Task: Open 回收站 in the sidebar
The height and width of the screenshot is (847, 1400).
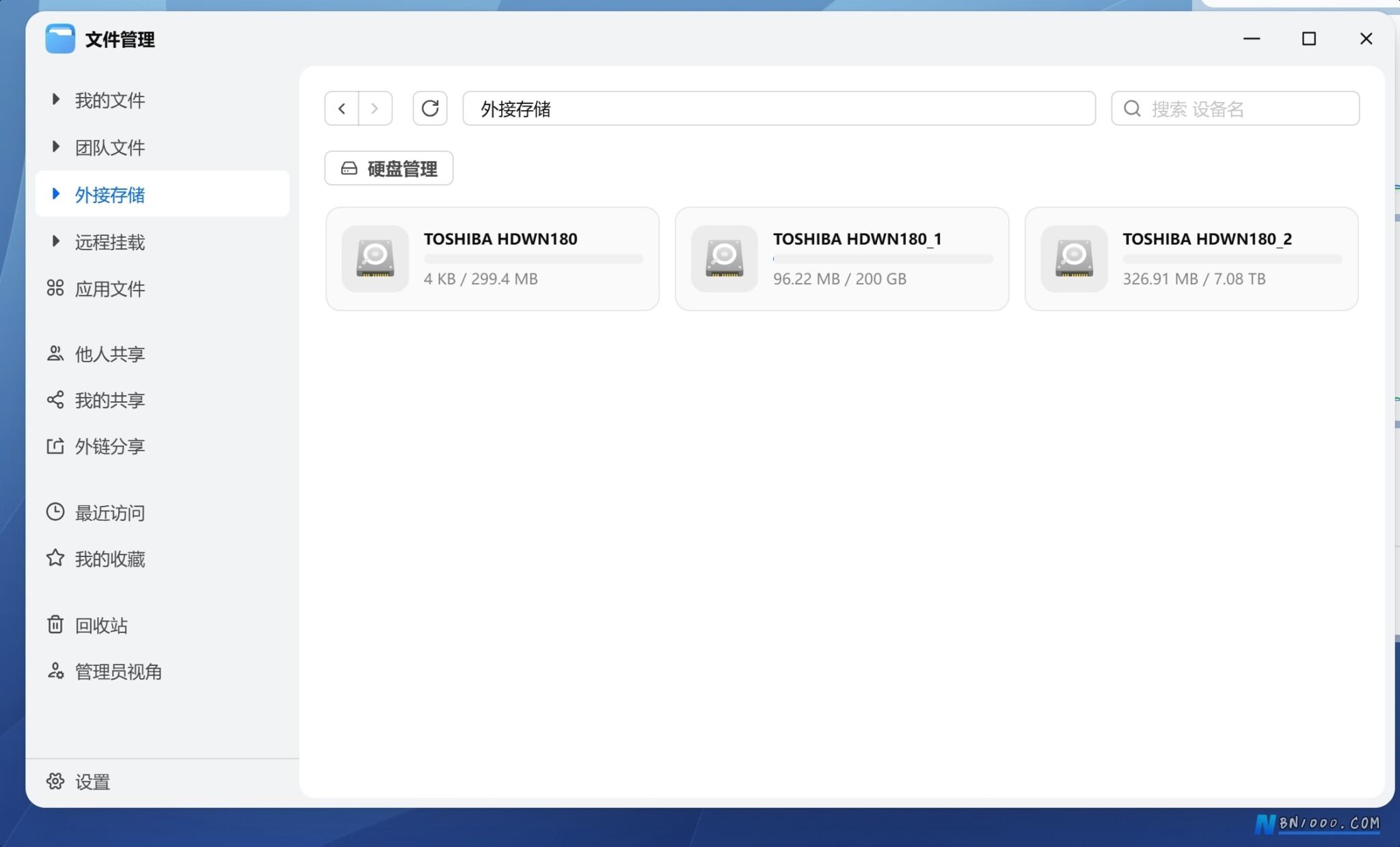Action: (163, 626)
